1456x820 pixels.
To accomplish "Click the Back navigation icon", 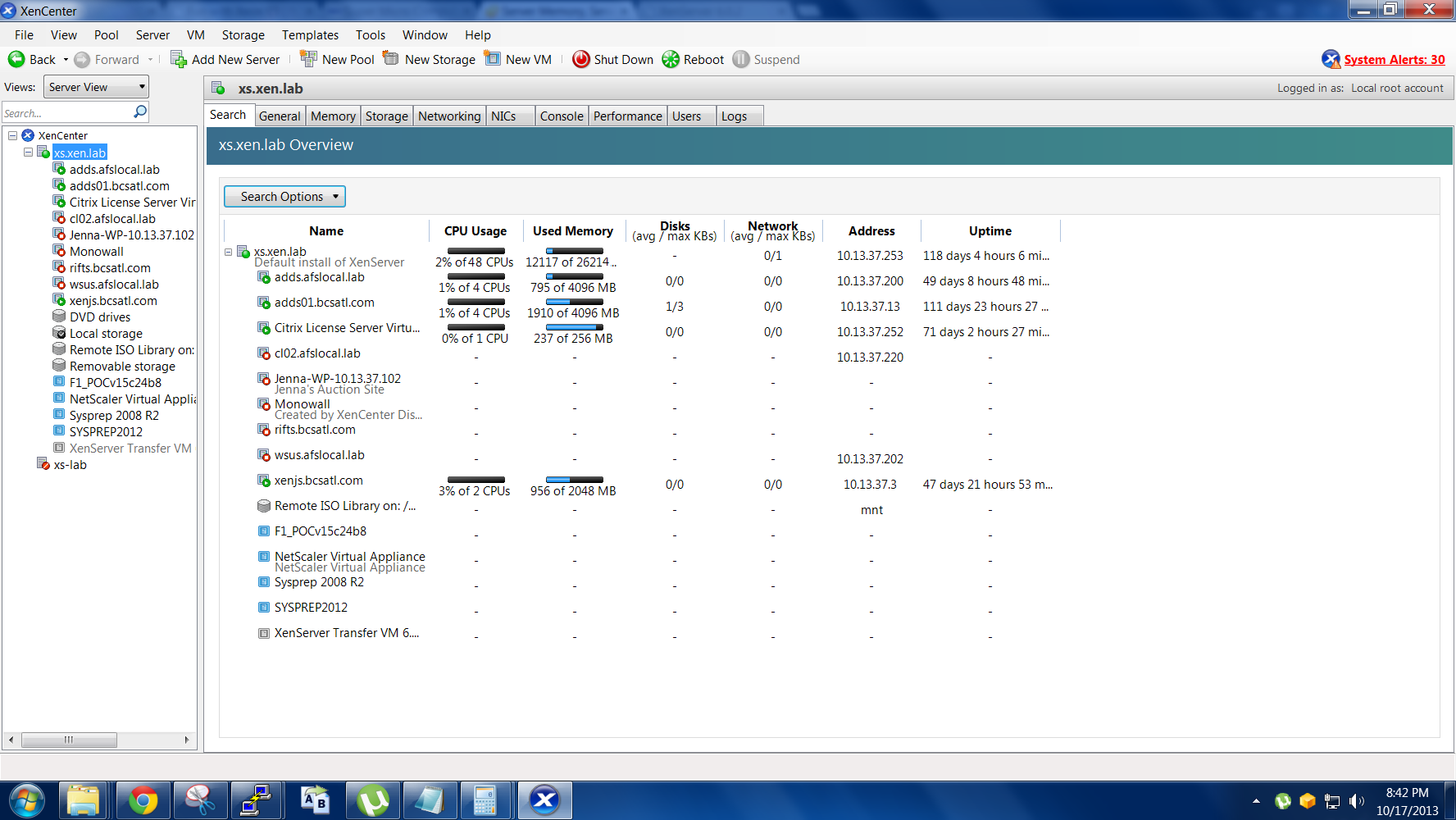I will 16,59.
